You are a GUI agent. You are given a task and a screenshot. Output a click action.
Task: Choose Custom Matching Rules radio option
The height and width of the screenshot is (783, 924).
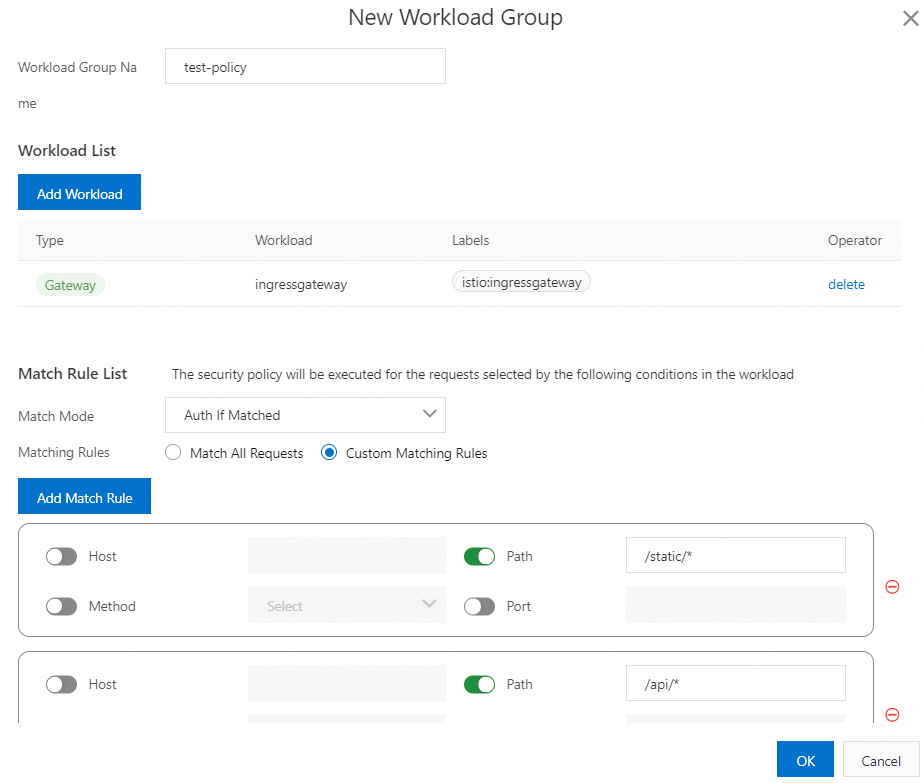329,453
